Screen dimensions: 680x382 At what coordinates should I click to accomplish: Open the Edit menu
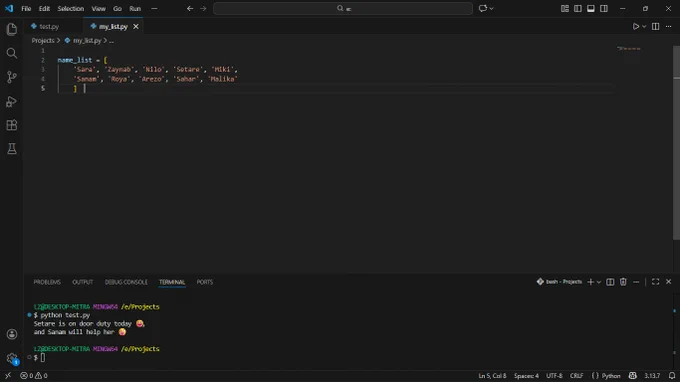pos(44,8)
